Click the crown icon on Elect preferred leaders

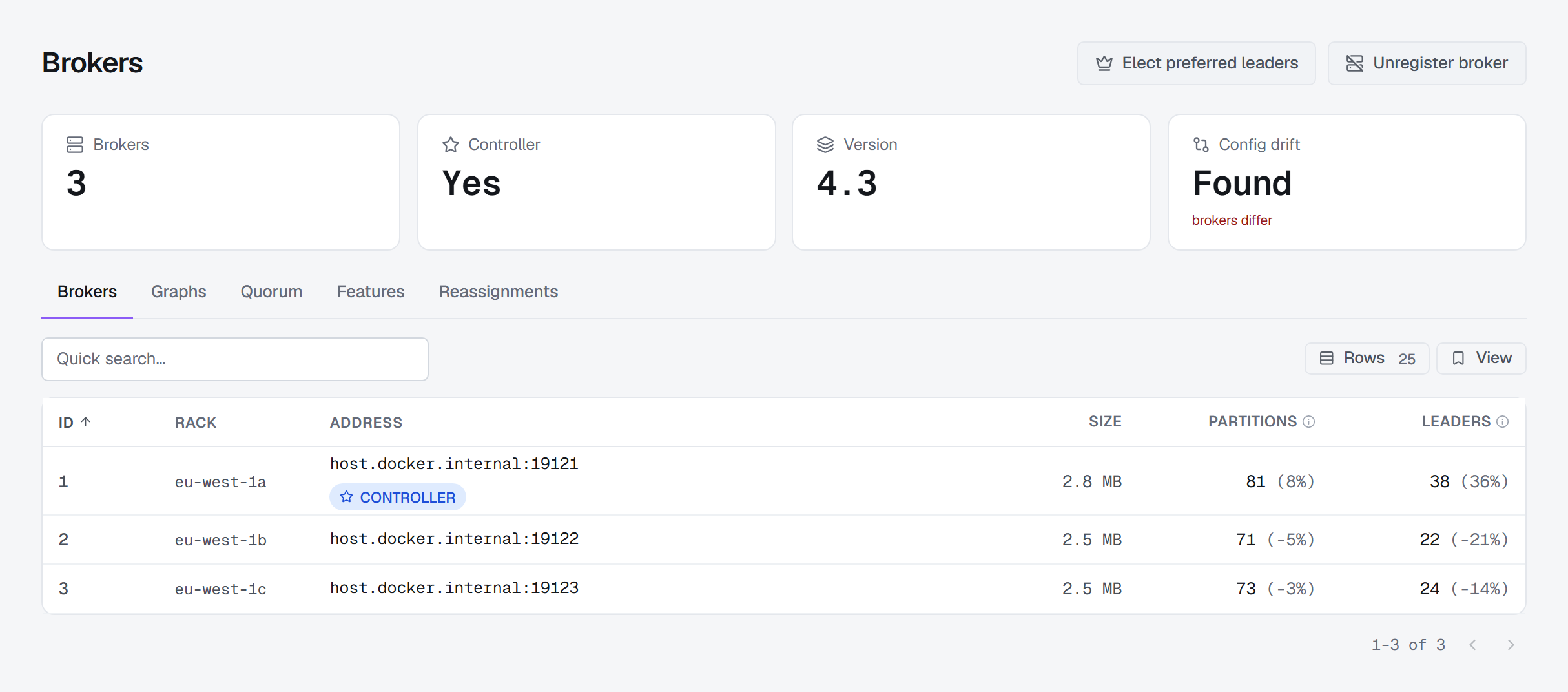[1104, 63]
